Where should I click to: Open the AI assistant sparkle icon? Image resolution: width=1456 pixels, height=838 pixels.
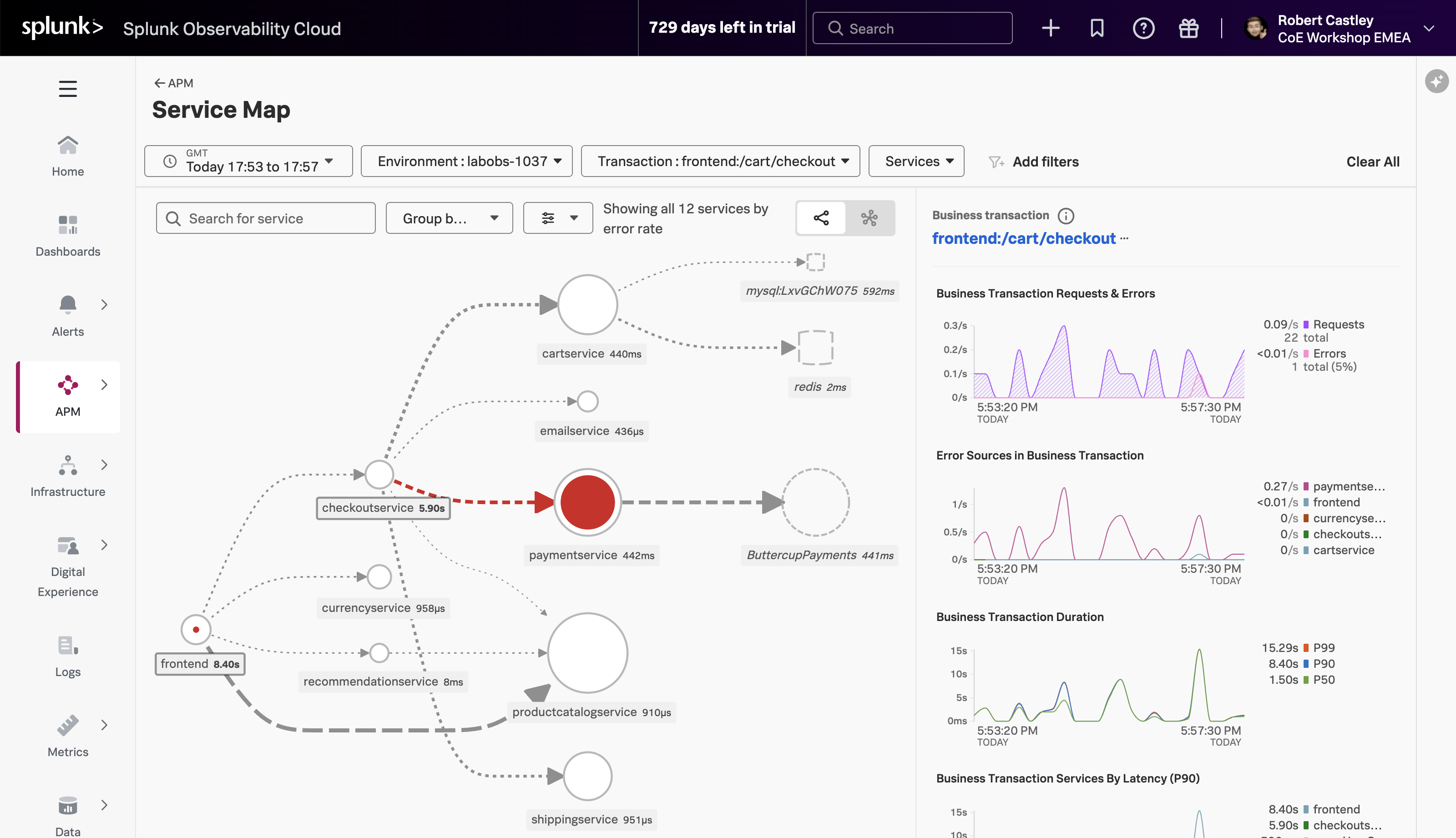pyautogui.click(x=1436, y=81)
